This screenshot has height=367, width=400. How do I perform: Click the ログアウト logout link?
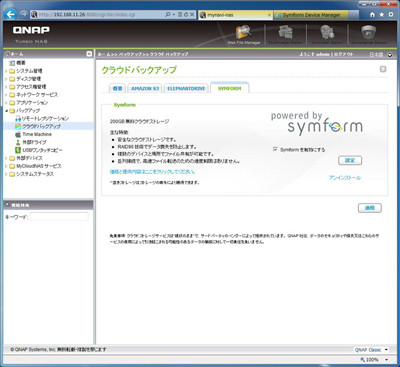(343, 54)
